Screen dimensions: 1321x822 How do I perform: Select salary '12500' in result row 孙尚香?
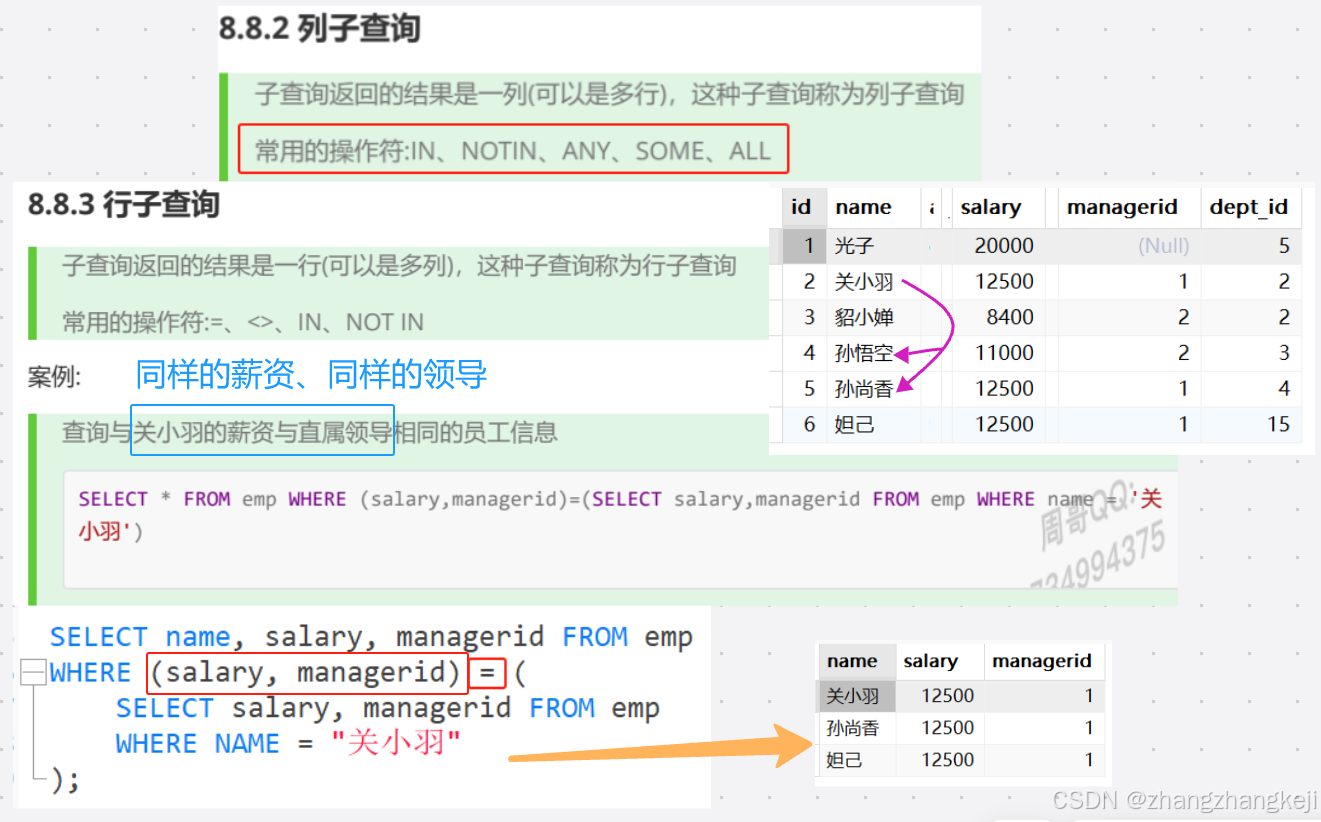940,728
